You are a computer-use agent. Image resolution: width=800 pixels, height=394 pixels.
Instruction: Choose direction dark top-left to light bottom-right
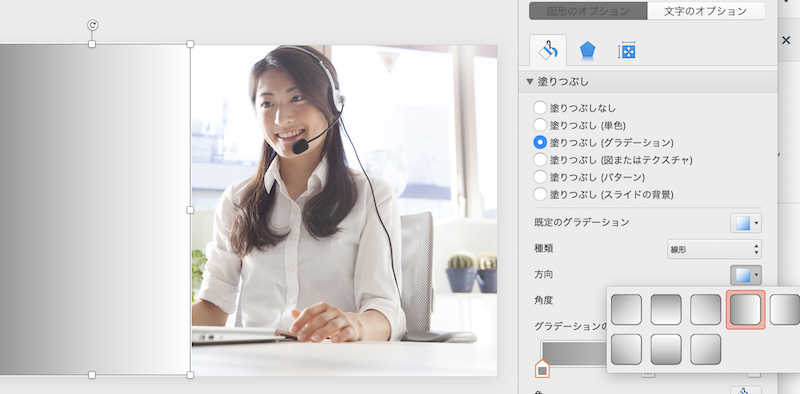coord(626,309)
